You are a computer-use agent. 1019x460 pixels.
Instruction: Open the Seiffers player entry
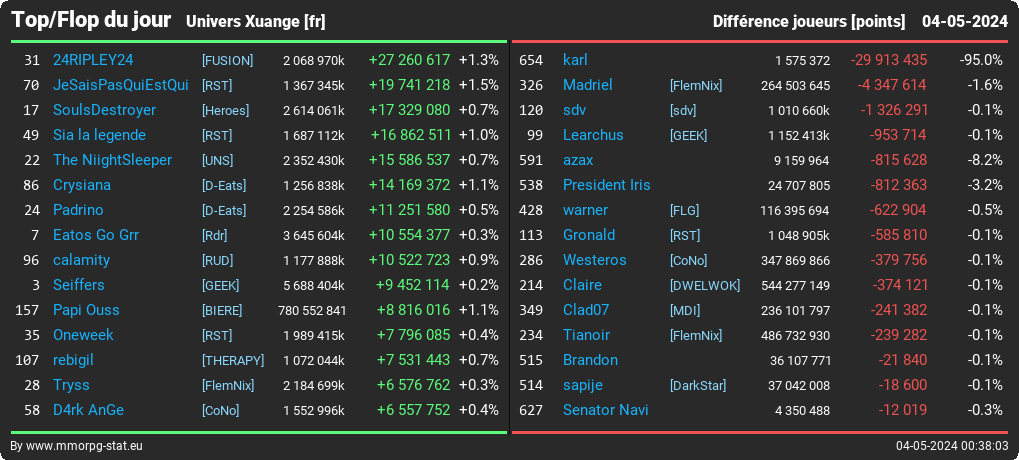(x=79, y=285)
